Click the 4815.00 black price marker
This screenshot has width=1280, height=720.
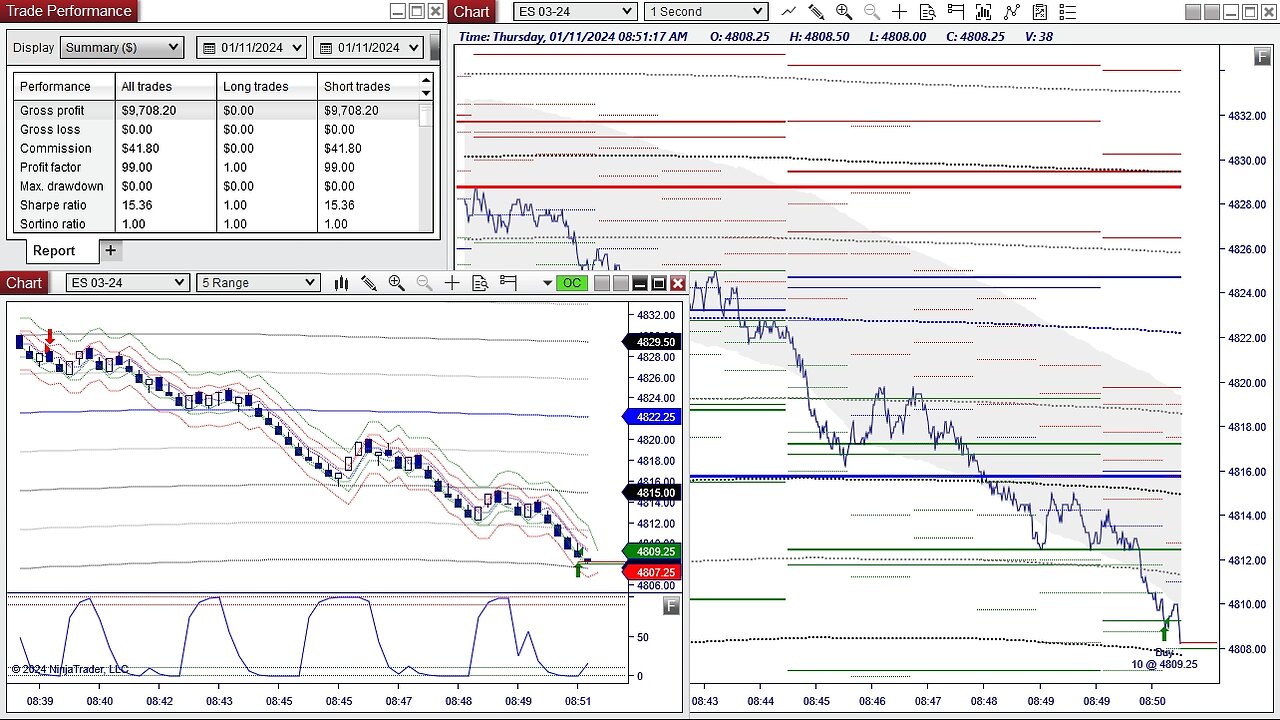[651, 492]
